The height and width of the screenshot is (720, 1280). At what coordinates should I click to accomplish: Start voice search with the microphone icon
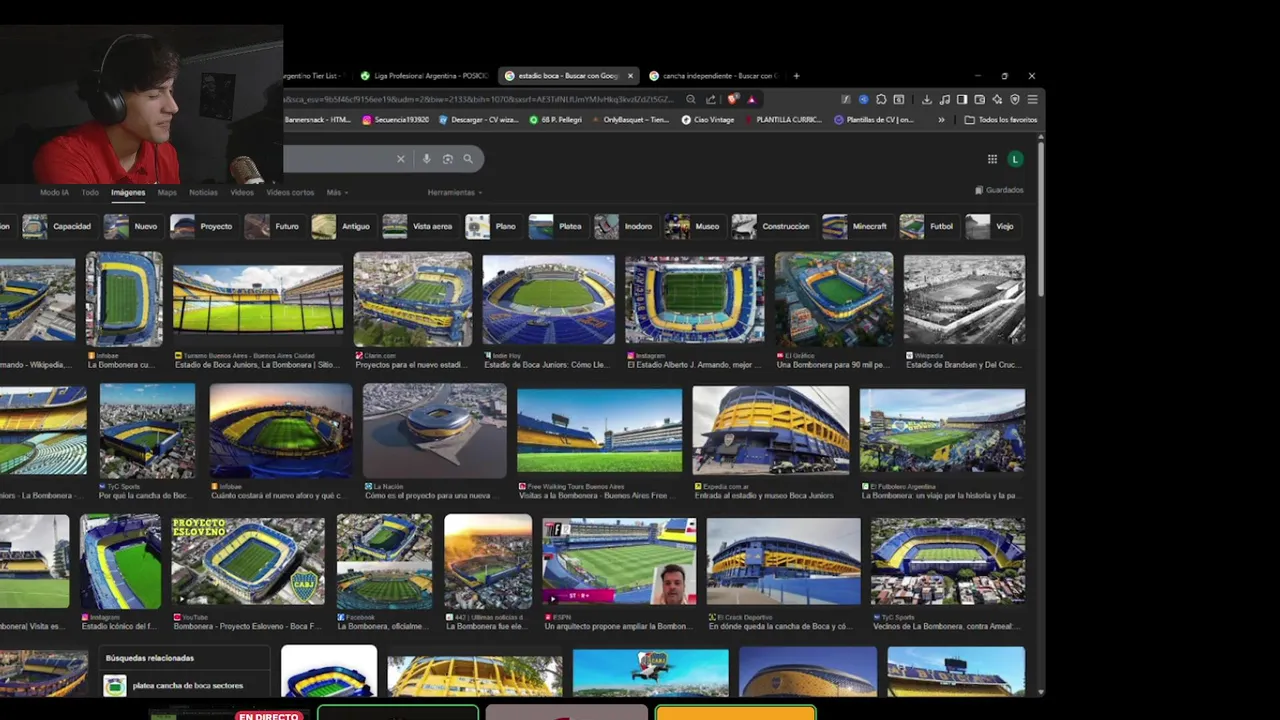click(x=426, y=159)
